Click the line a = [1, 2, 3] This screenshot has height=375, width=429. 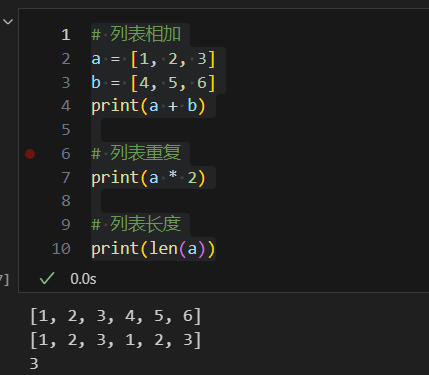pyautogui.click(x=153, y=59)
